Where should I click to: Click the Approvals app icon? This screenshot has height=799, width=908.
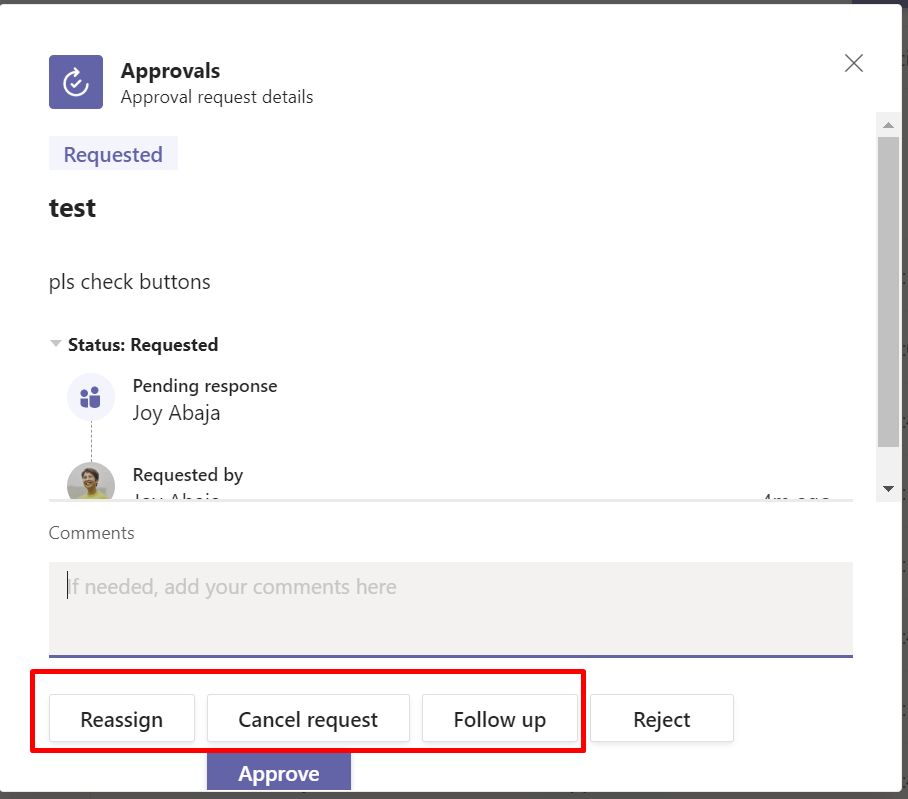(76, 82)
